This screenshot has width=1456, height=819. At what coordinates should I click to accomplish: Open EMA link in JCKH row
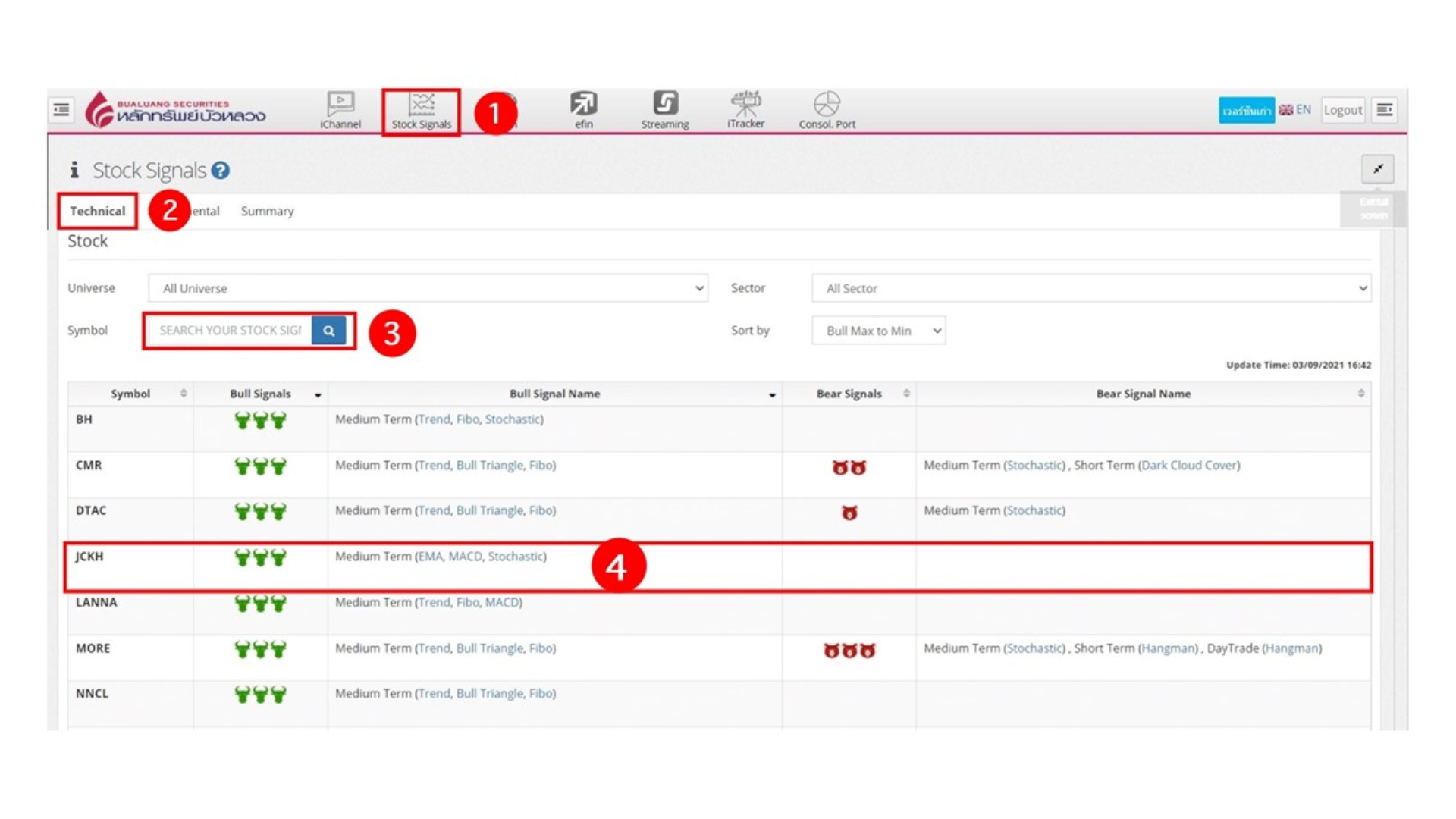pyautogui.click(x=430, y=557)
